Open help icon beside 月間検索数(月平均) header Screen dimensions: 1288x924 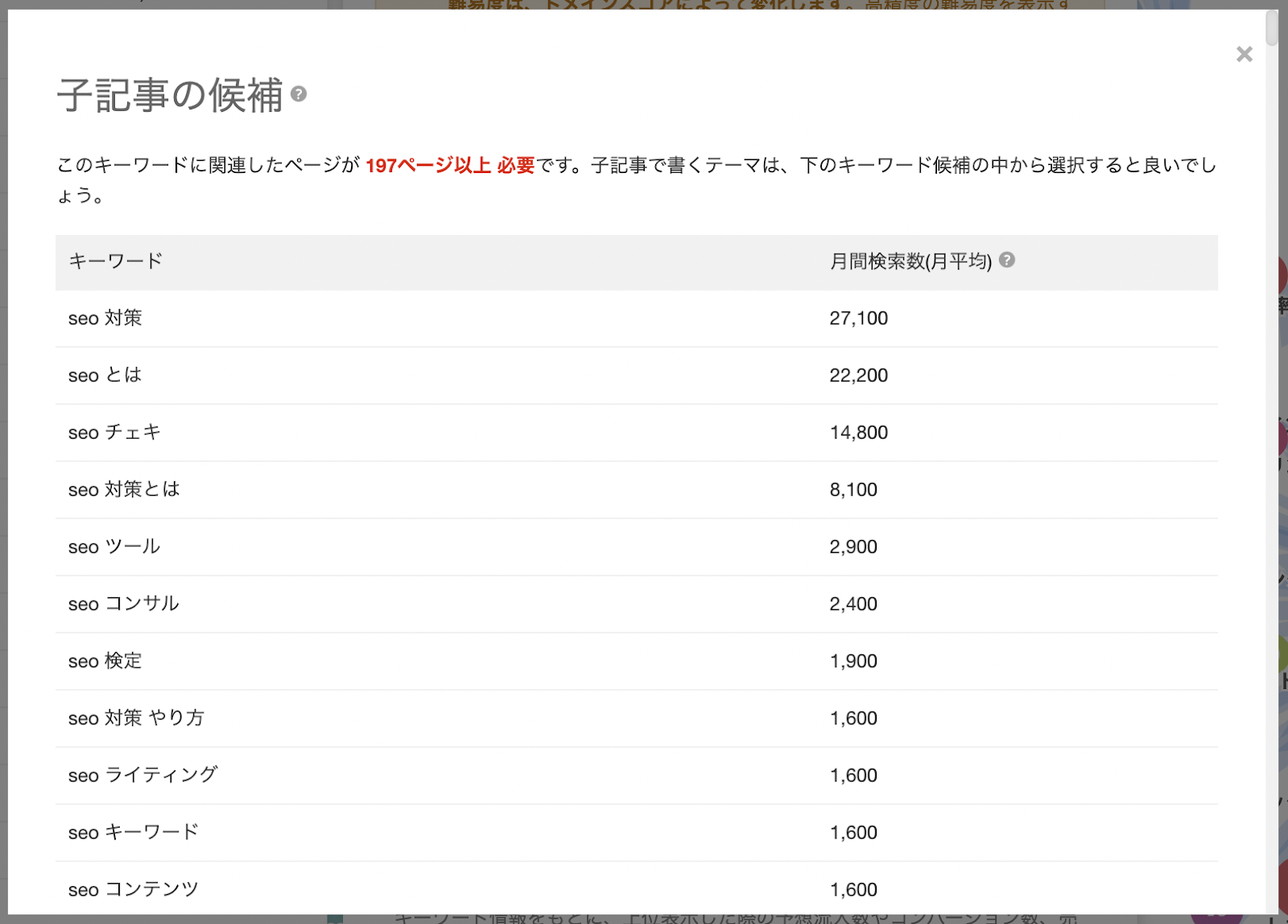[x=1006, y=260]
